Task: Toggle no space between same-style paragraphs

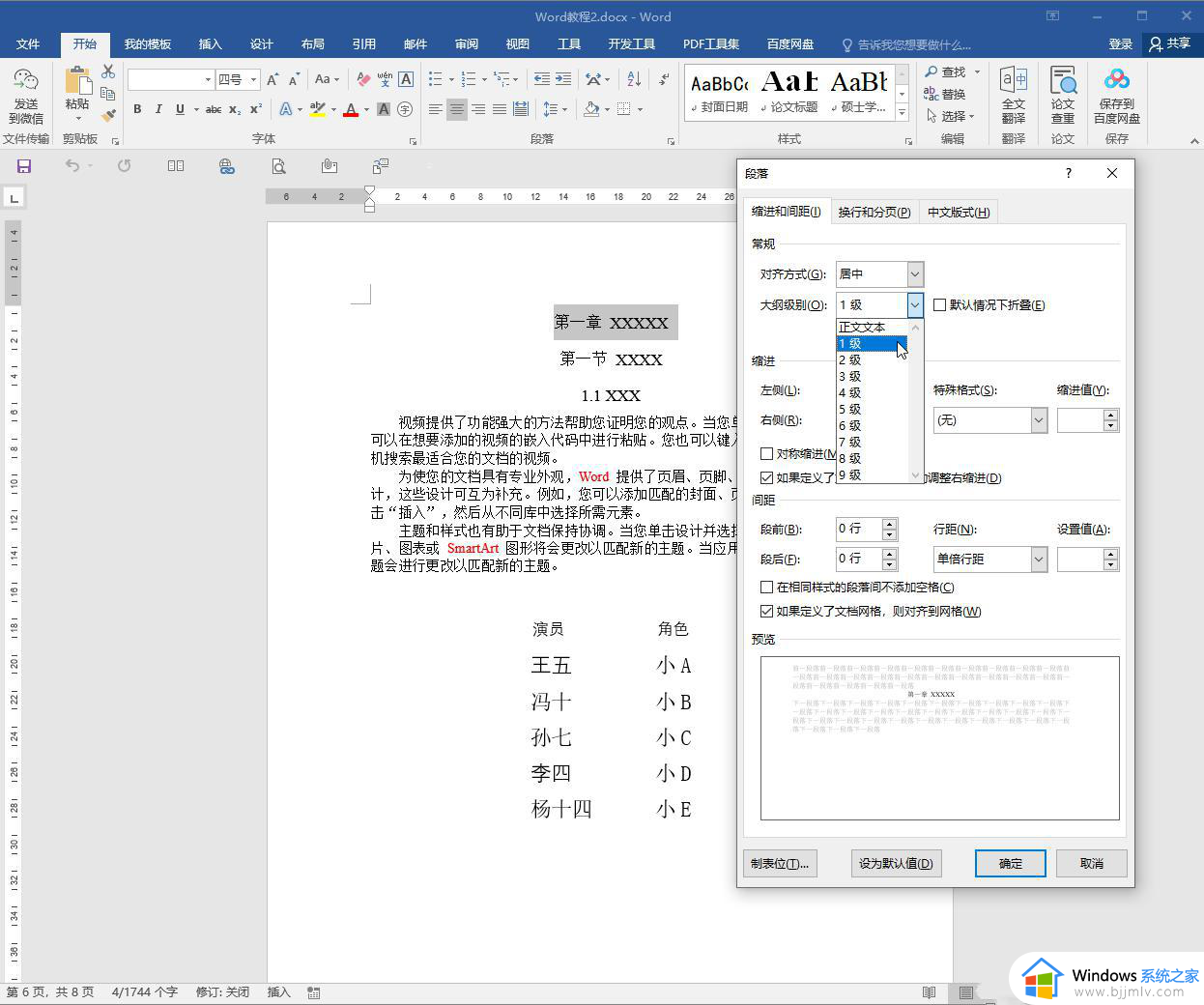Action: coord(766,587)
